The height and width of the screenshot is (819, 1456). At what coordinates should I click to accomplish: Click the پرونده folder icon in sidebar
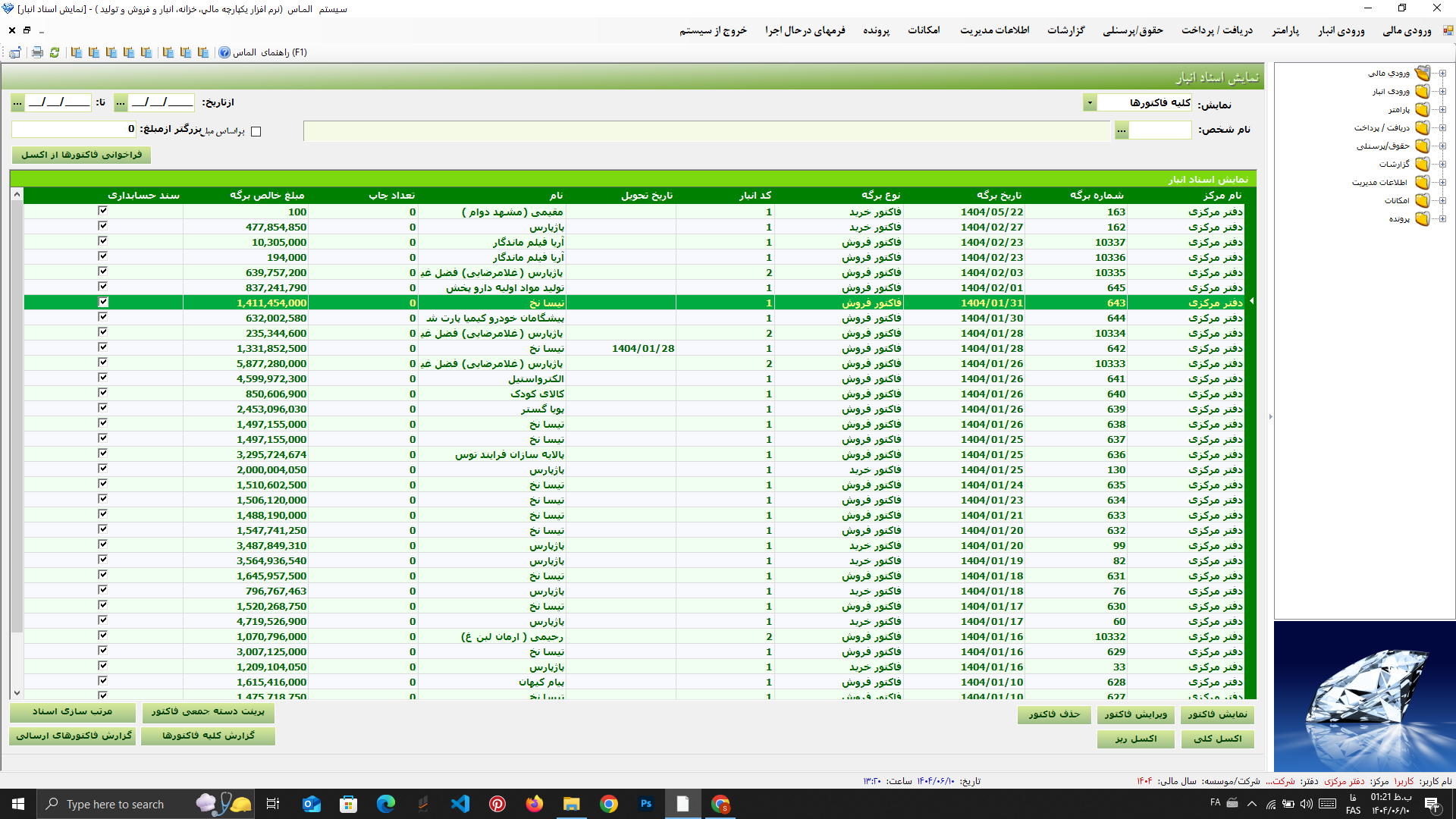click(x=1422, y=218)
